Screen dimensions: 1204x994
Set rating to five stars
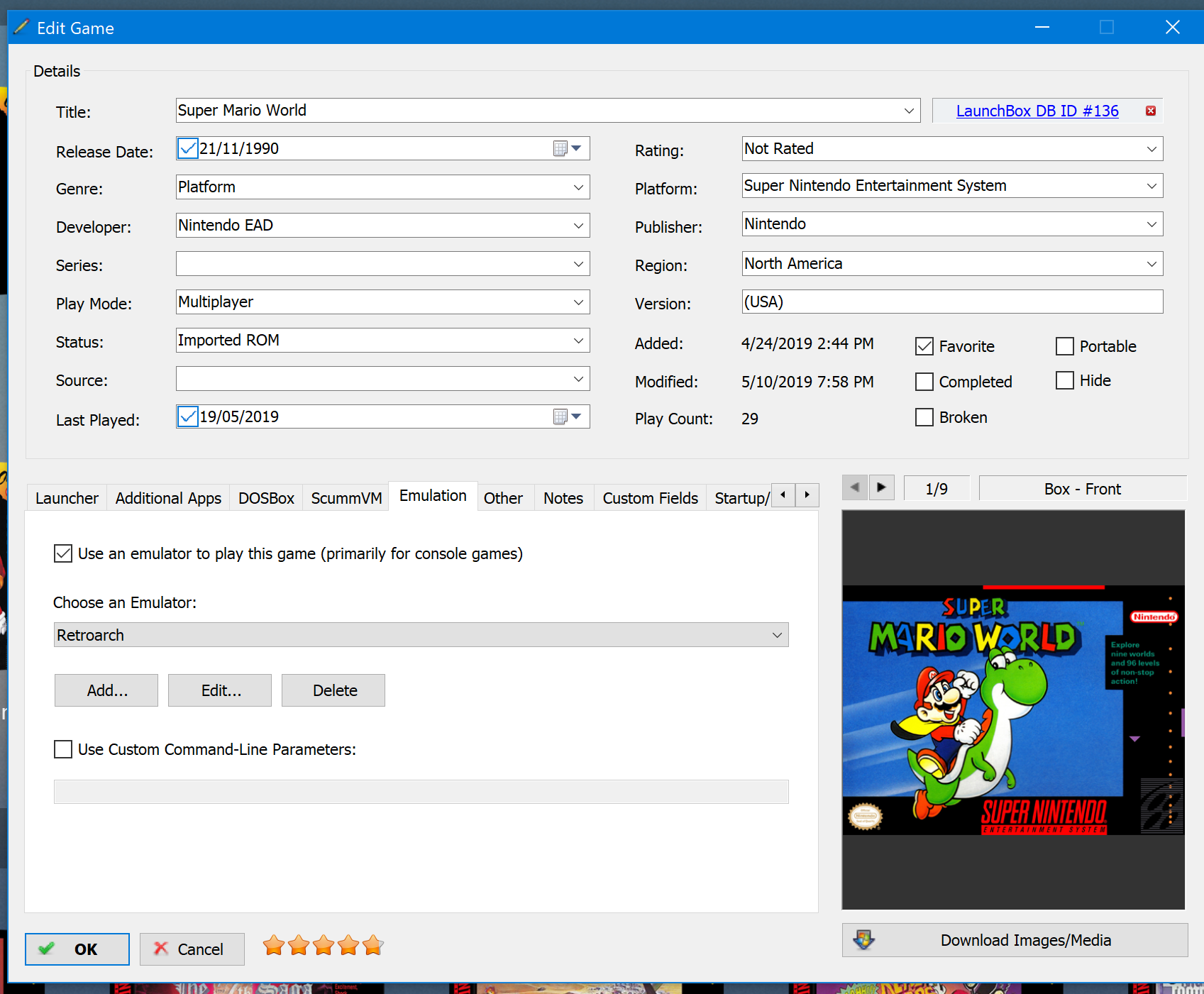pyautogui.click(x=372, y=945)
